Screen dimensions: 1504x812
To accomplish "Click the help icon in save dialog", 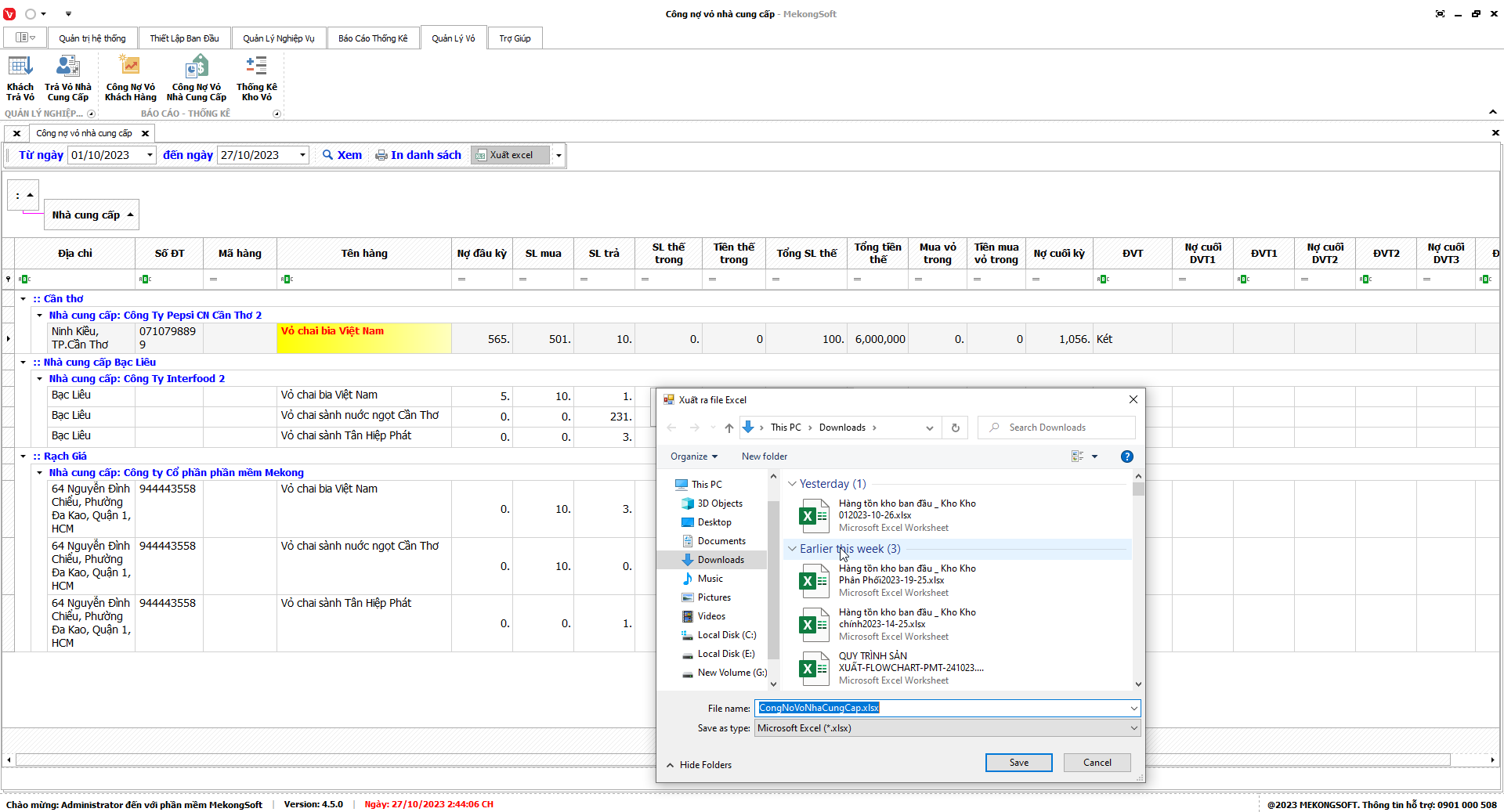I will click(x=1126, y=457).
